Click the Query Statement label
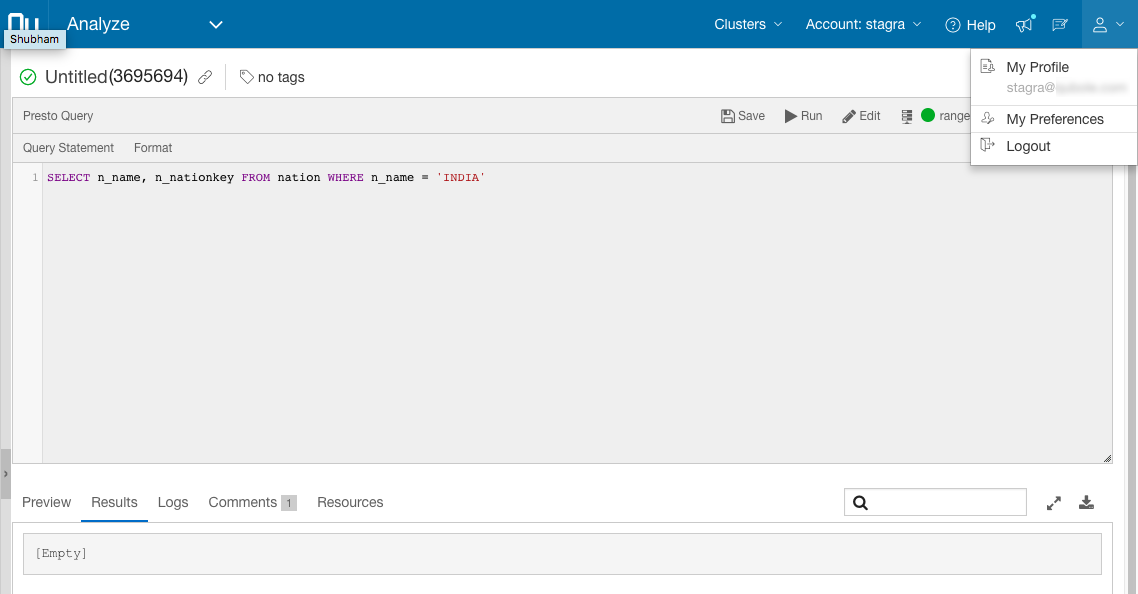Image resolution: width=1138 pixels, height=594 pixels. click(68, 147)
